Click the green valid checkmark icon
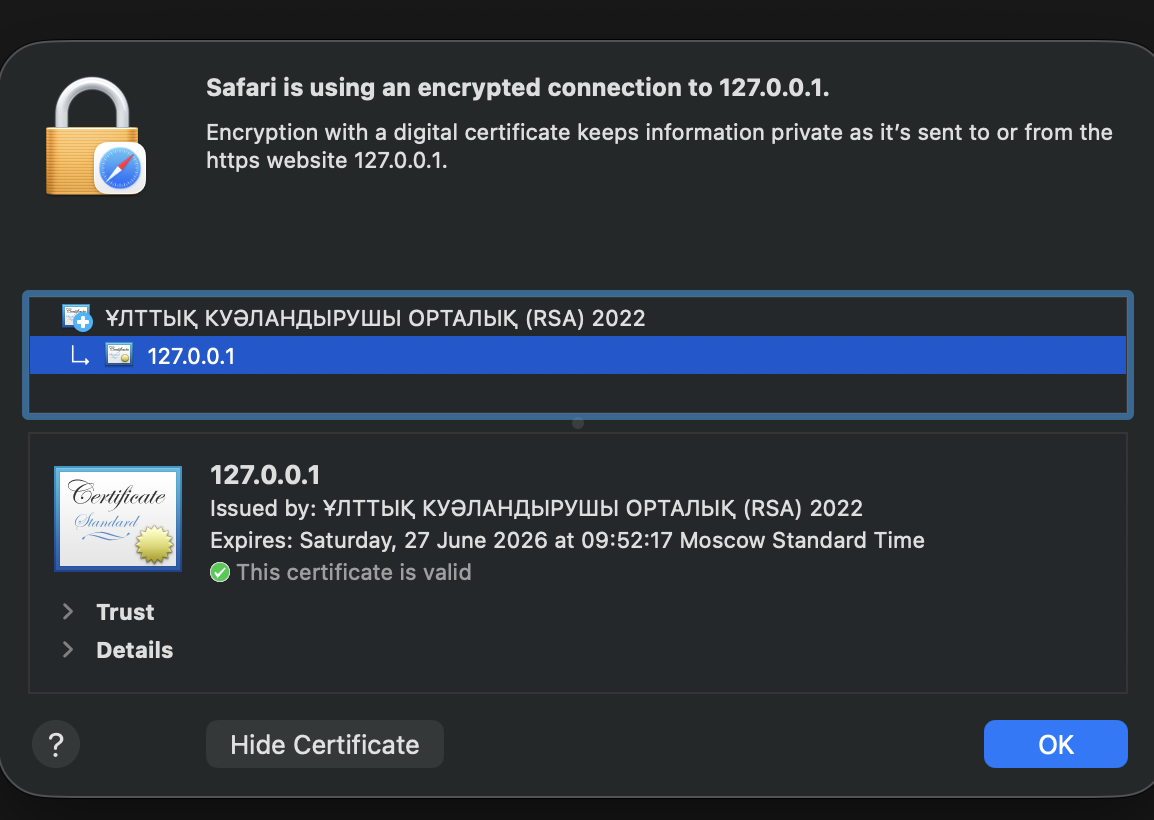 (220, 573)
